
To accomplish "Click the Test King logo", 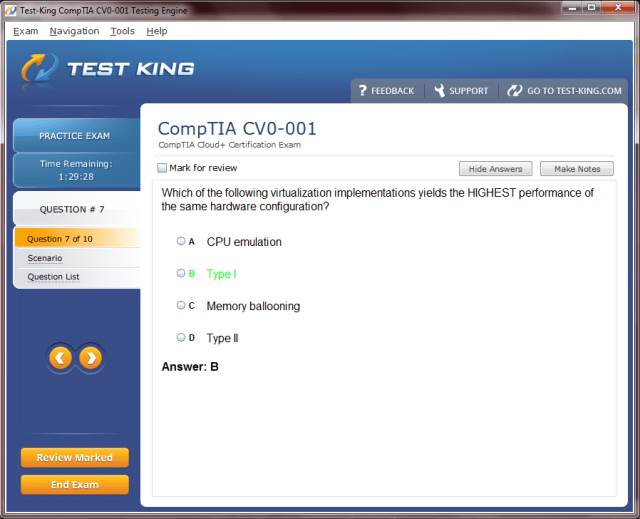I will 108,70.
